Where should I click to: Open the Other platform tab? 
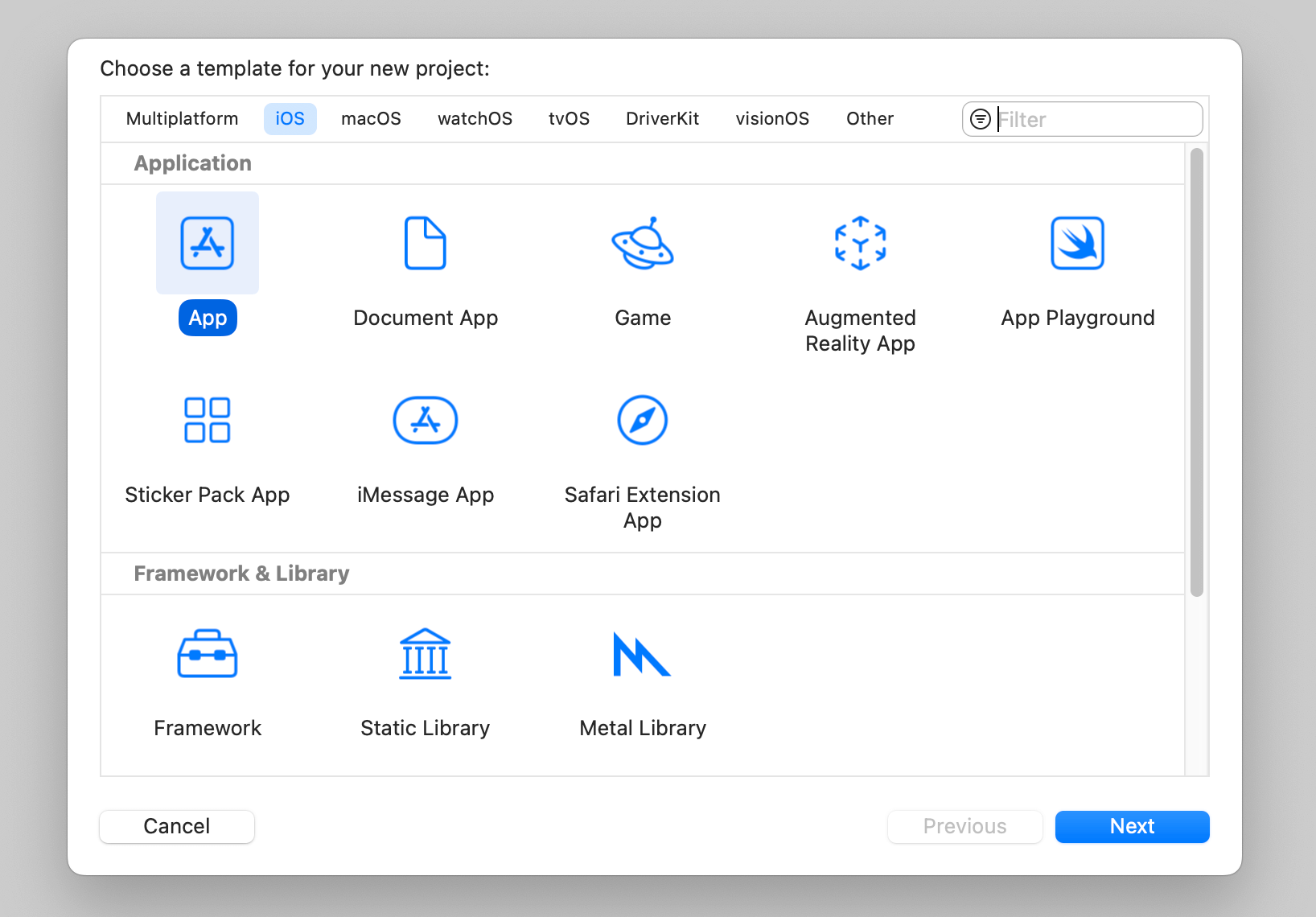[x=870, y=119]
